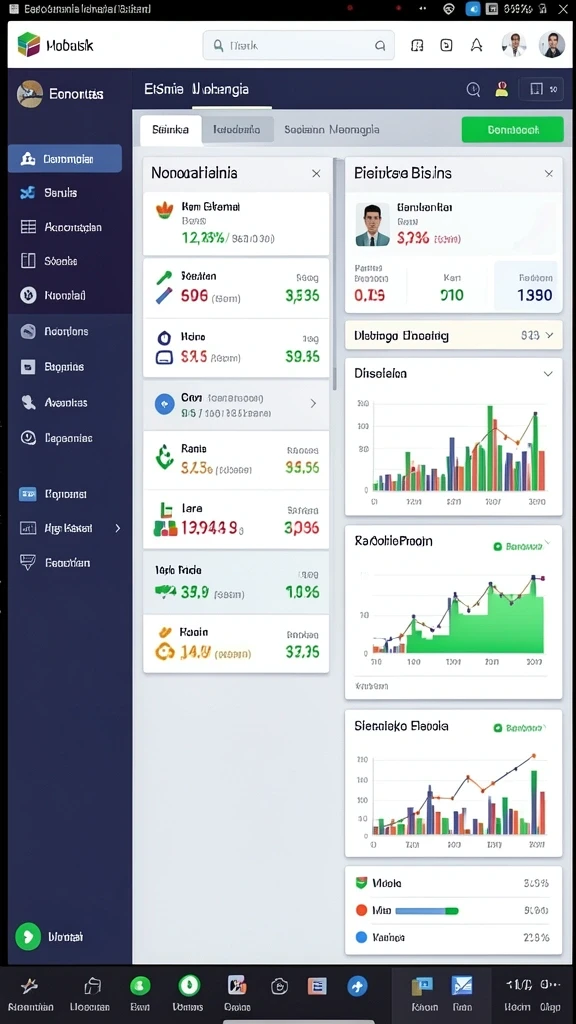Viewport: 576px width, 1024px height.
Task: Click the yellow user icon in dark header
Action: [x=502, y=89]
